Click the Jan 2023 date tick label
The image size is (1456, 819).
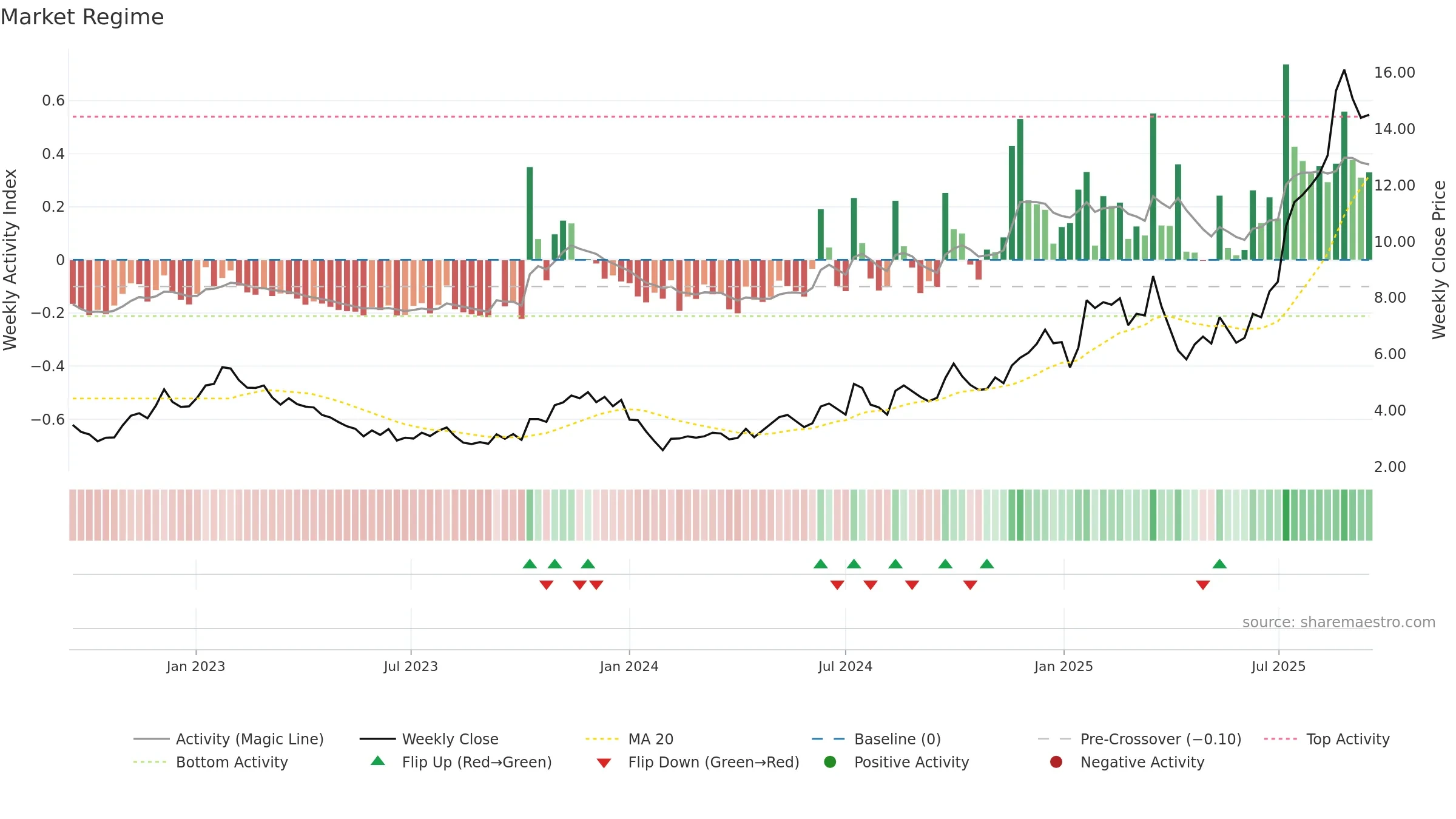pyautogui.click(x=196, y=666)
